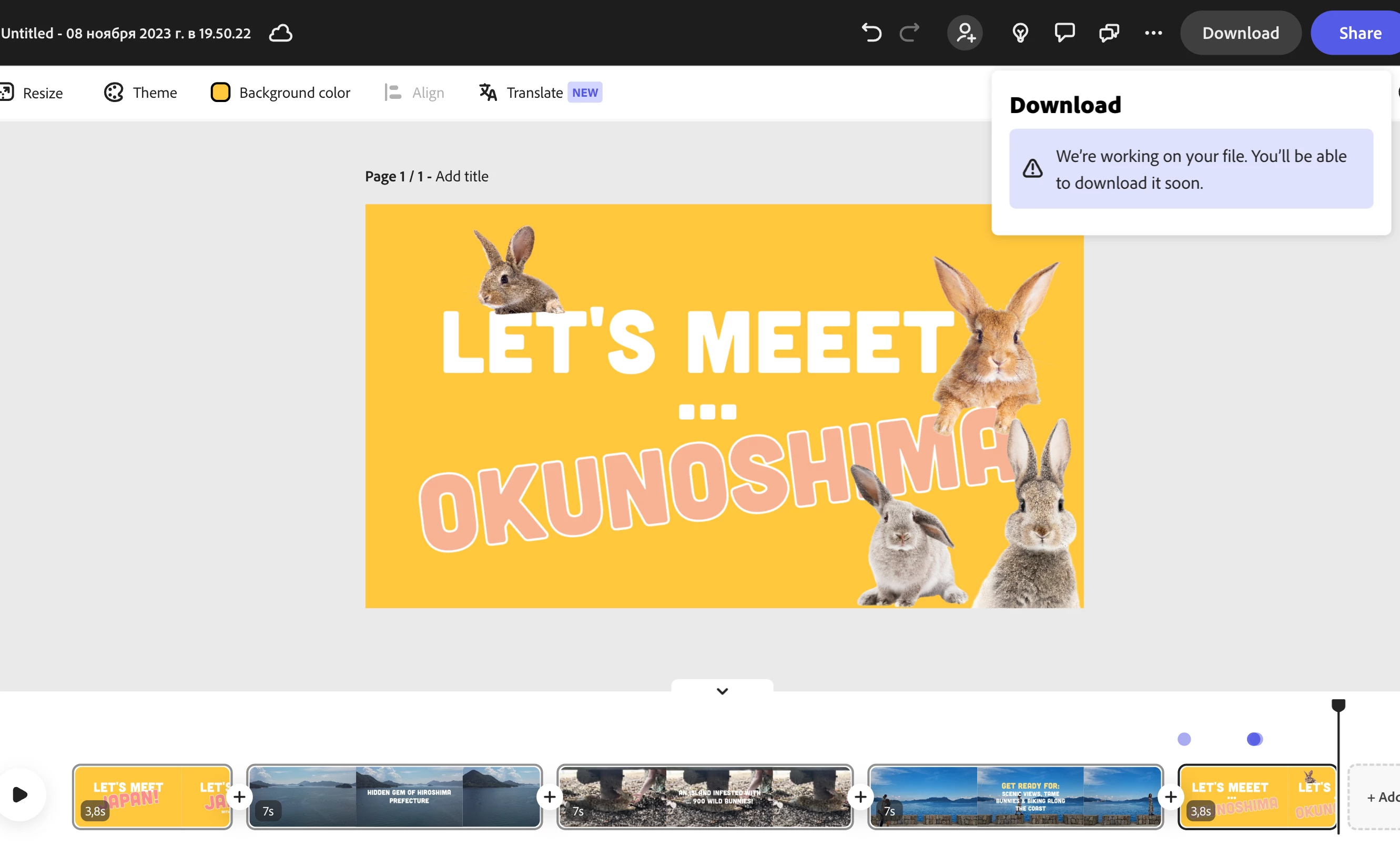Open the chat bubbles icon beside comments
1400x857 pixels.
click(x=1109, y=33)
